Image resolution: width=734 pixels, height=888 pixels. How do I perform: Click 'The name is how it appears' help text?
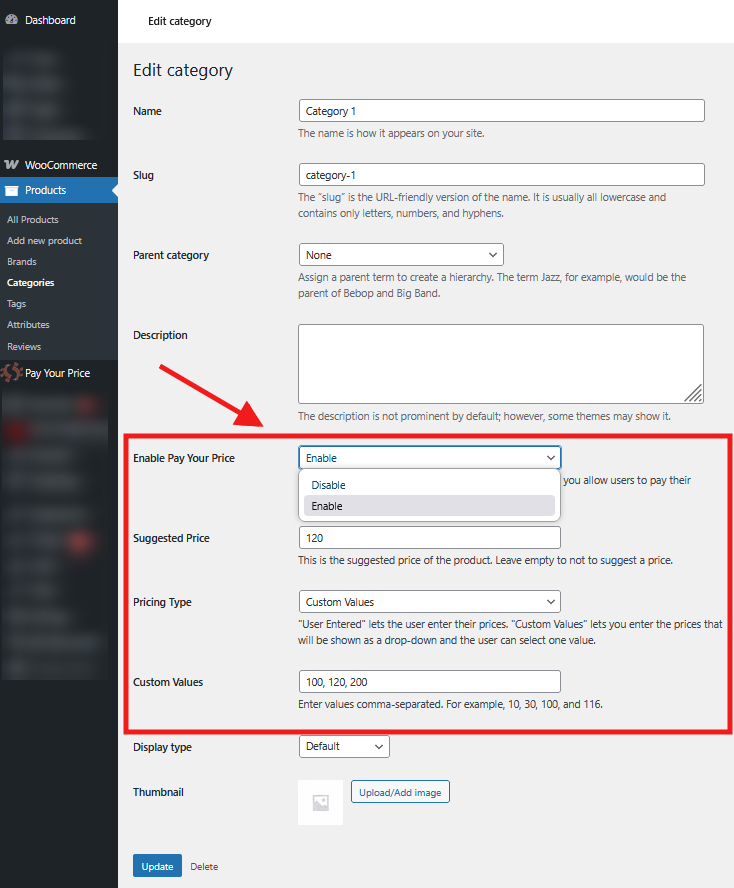(x=391, y=133)
